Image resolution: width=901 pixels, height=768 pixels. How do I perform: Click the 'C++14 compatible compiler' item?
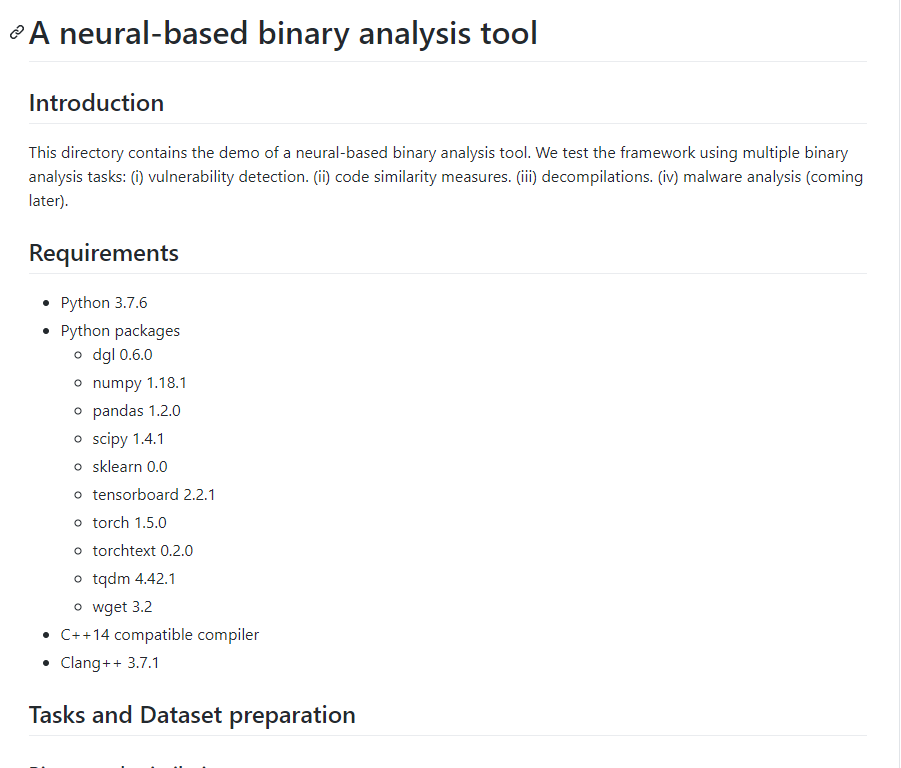(160, 634)
